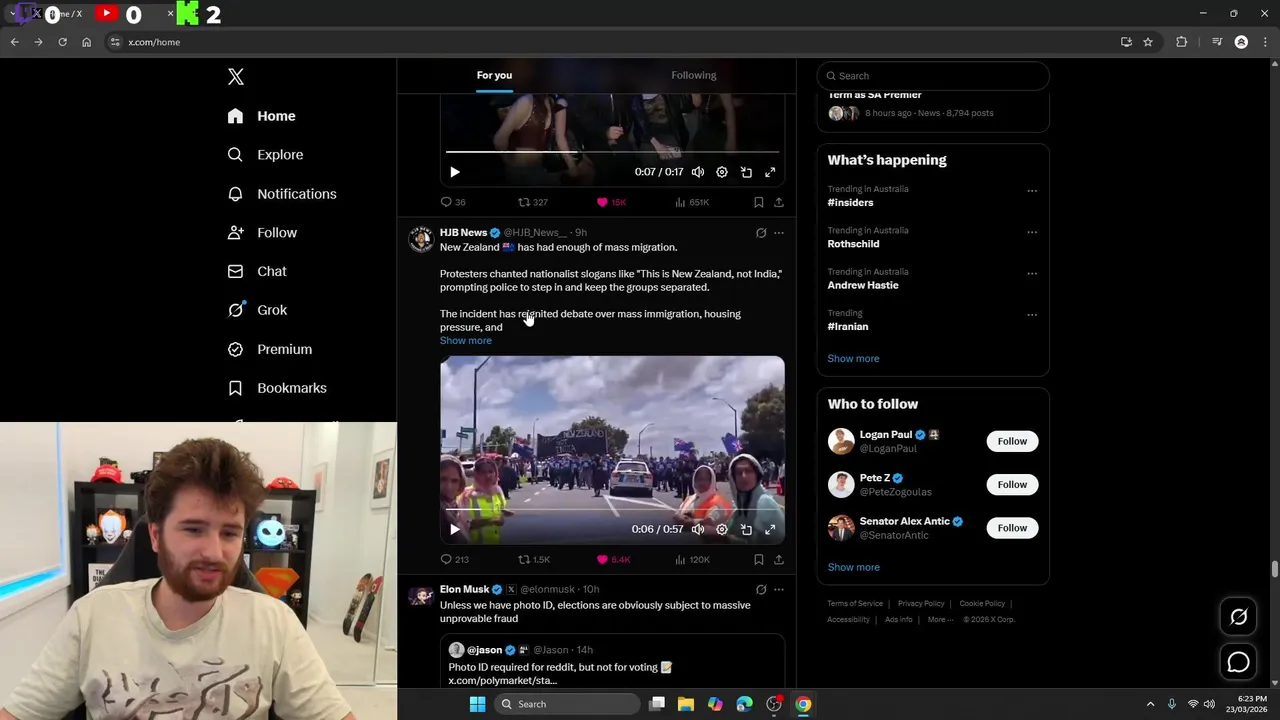Enter fullscreen on the top video
Image resolution: width=1280 pixels, height=720 pixels.
click(770, 172)
